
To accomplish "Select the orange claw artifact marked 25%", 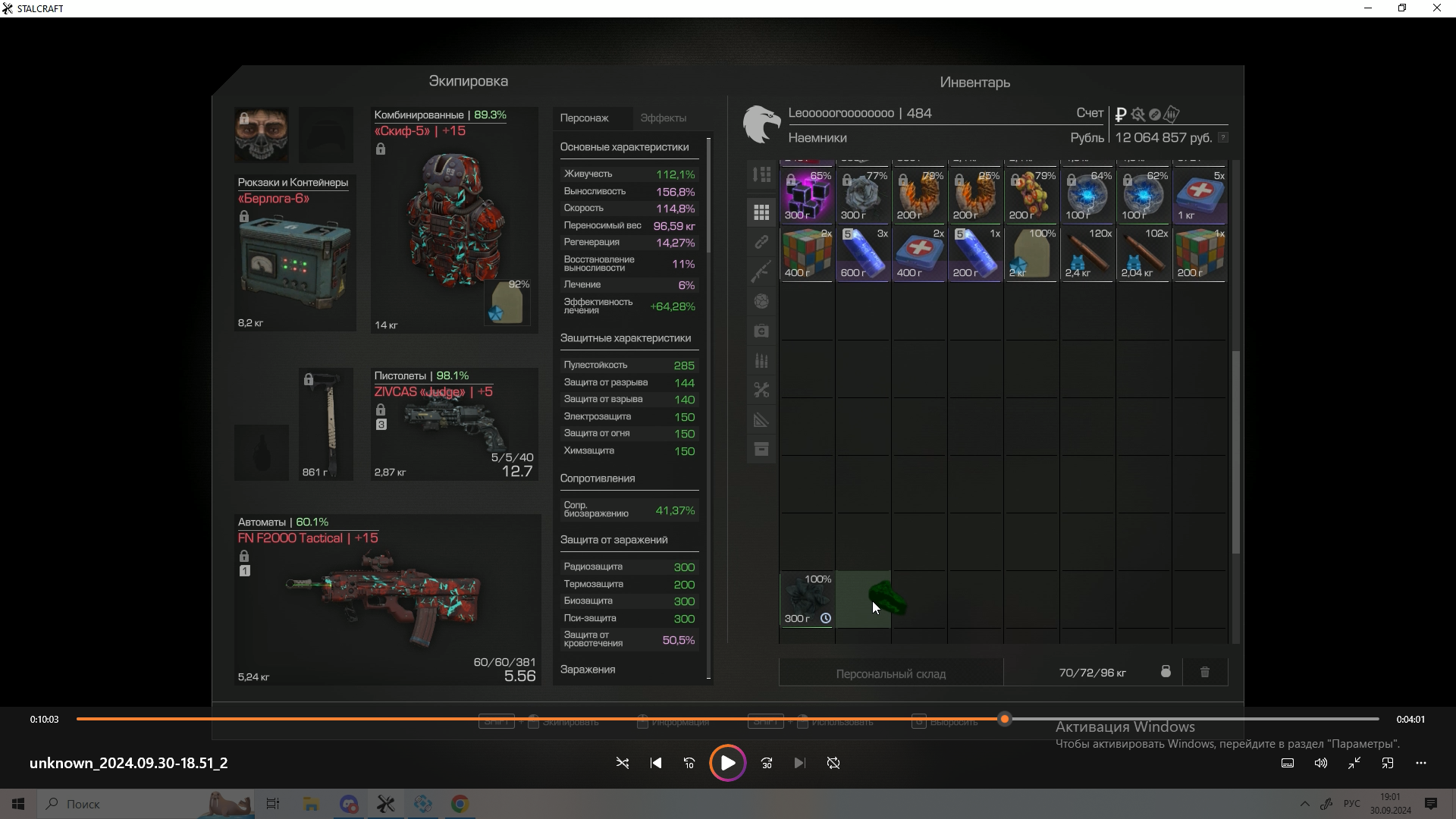I will coord(975,195).
